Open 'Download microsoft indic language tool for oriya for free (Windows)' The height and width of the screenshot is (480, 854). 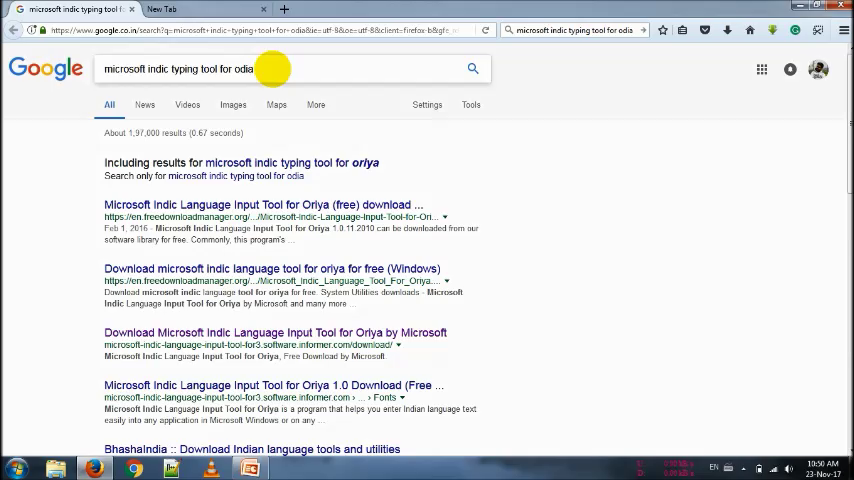[272, 269]
